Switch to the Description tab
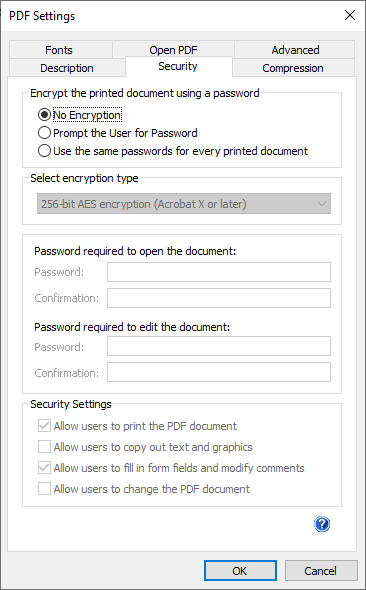Screen dimensions: 366x590 click(x=67, y=68)
